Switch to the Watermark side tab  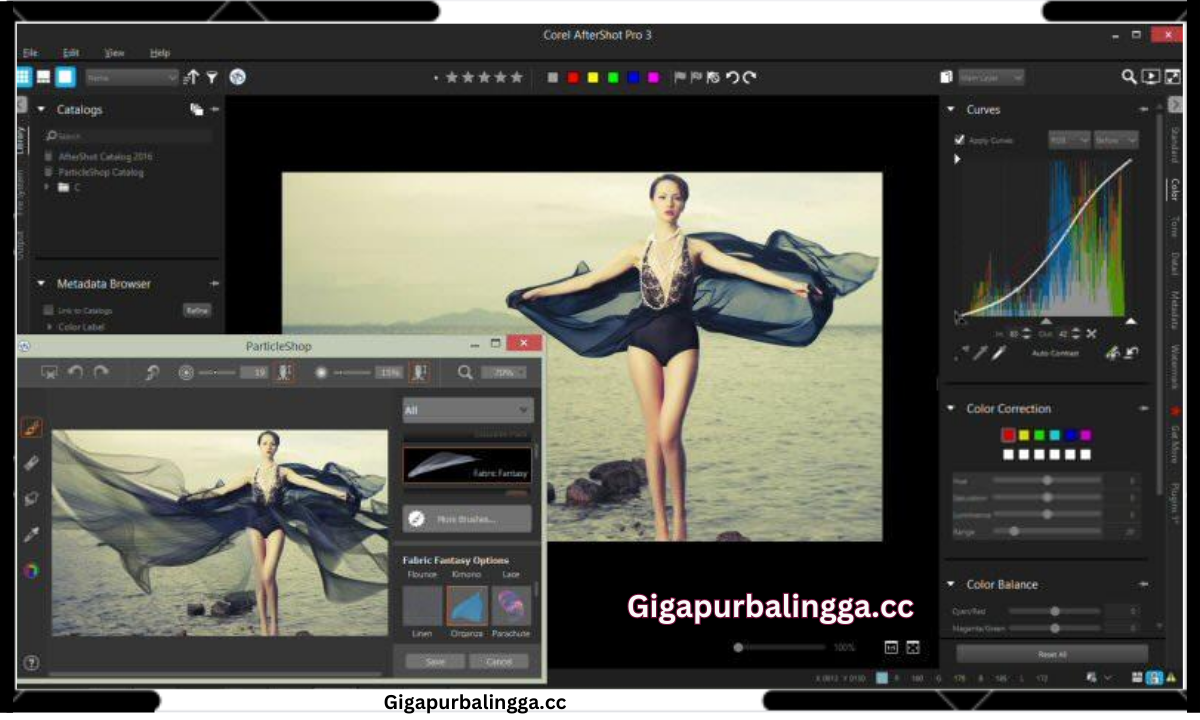1175,367
